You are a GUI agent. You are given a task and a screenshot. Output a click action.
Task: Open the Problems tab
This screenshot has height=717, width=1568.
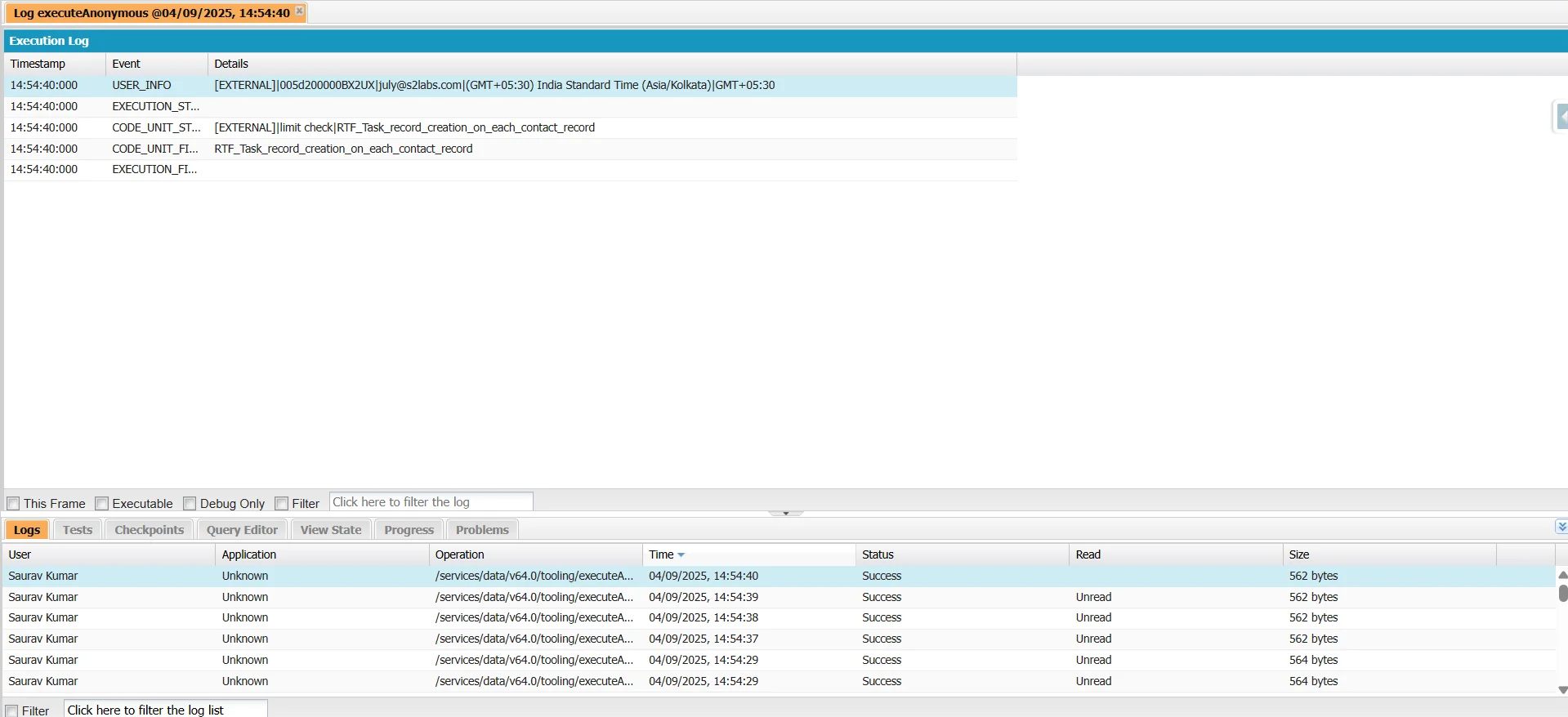click(x=482, y=530)
